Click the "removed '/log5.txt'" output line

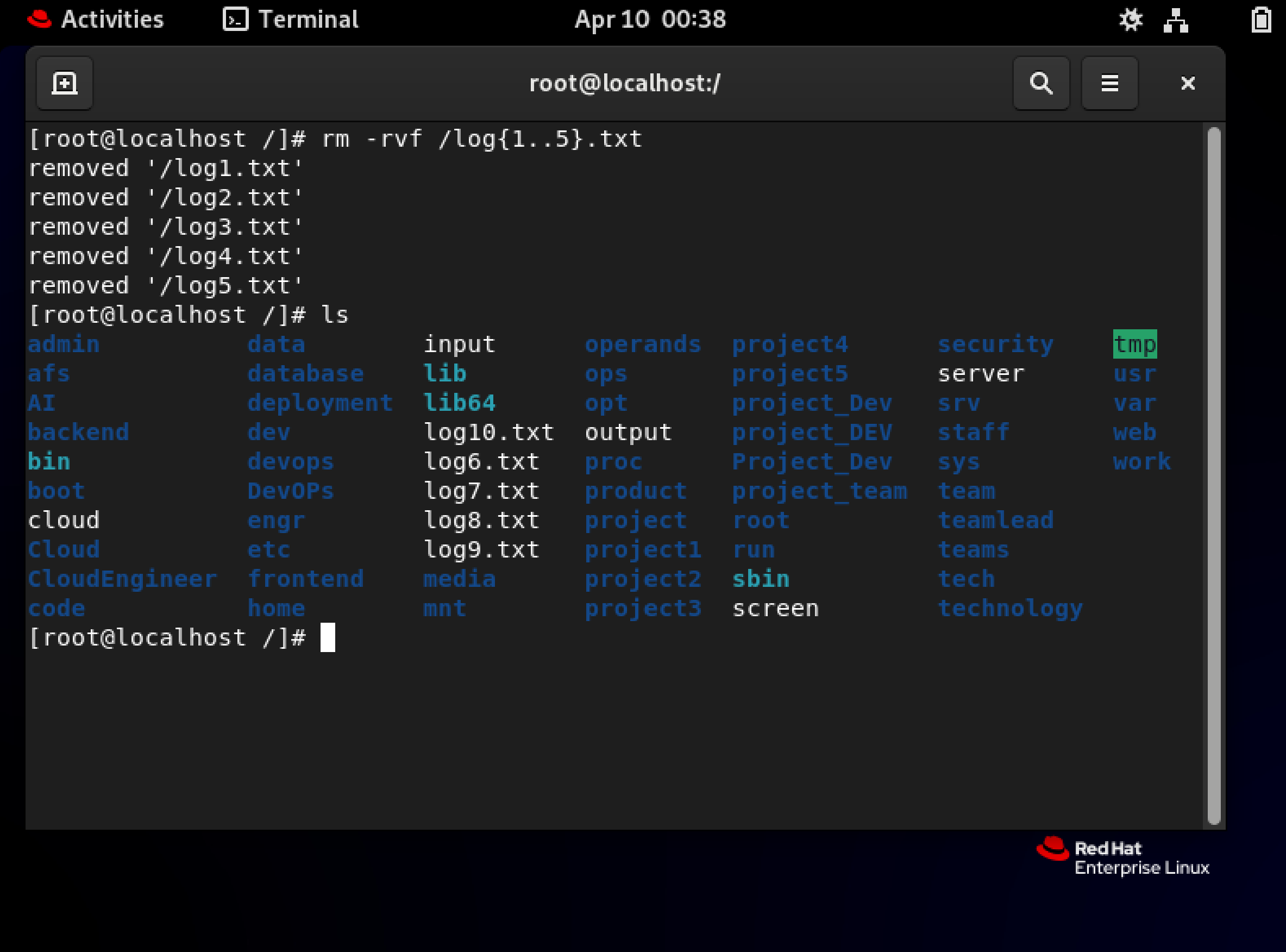tap(166, 286)
